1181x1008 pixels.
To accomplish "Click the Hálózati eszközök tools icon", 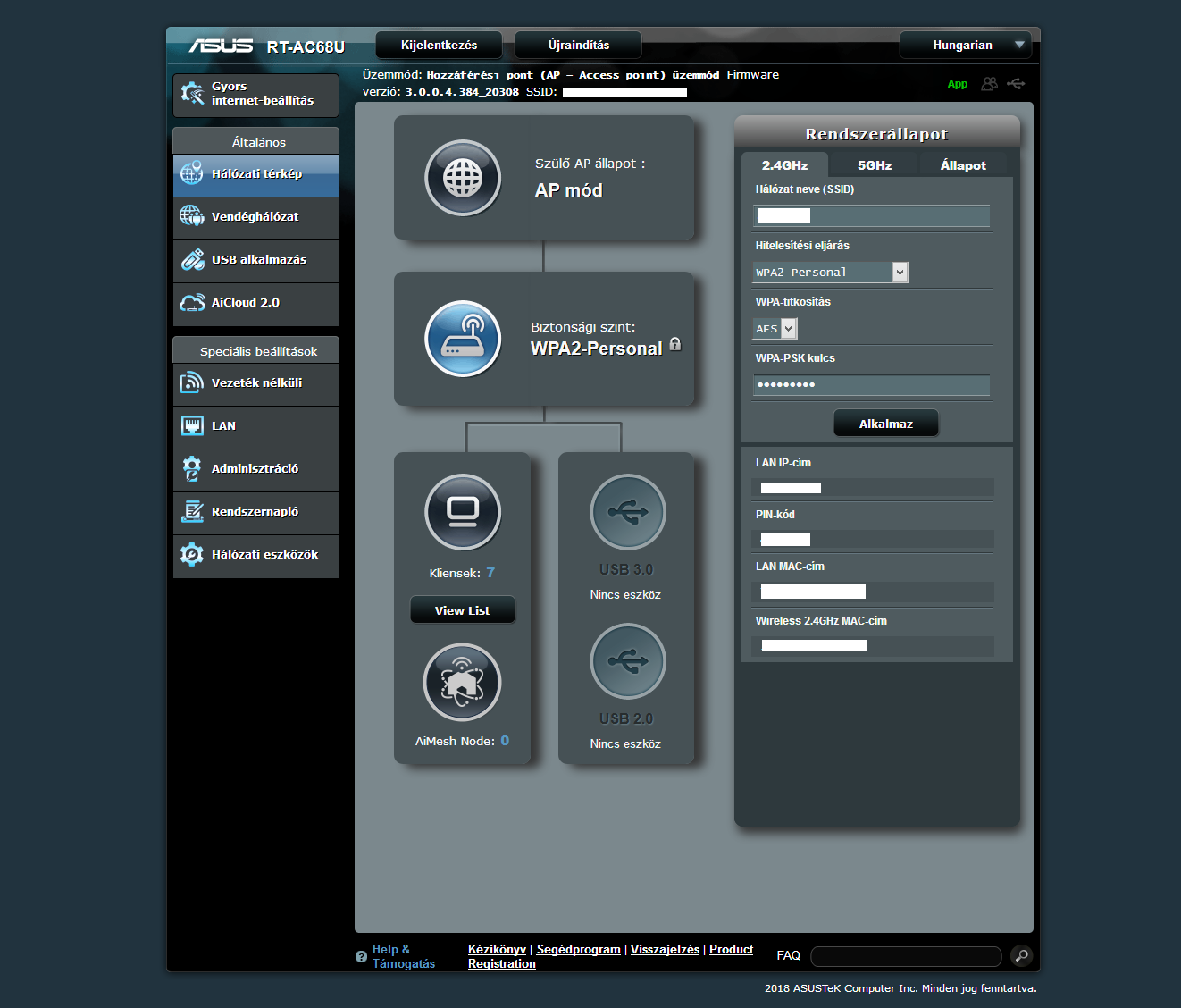I will point(192,554).
